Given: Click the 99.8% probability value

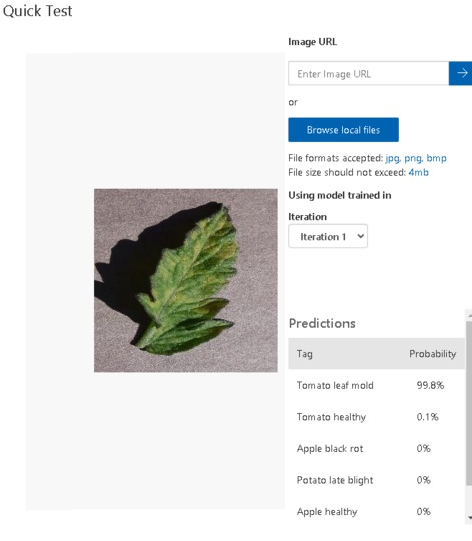Looking at the screenshot, I should 430,385.
